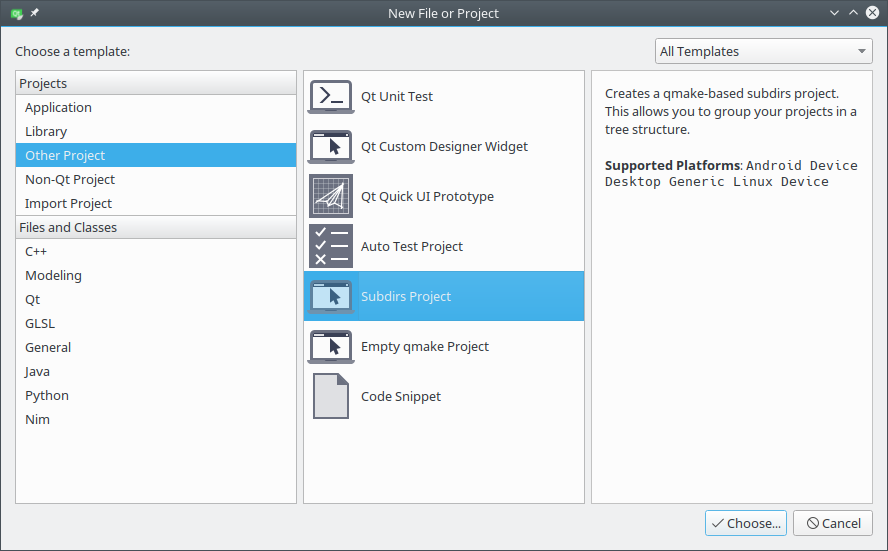The width and height of the screenshot is (888, 551).
Task: Select the Modeling category
Action: [x=156, y=275]
